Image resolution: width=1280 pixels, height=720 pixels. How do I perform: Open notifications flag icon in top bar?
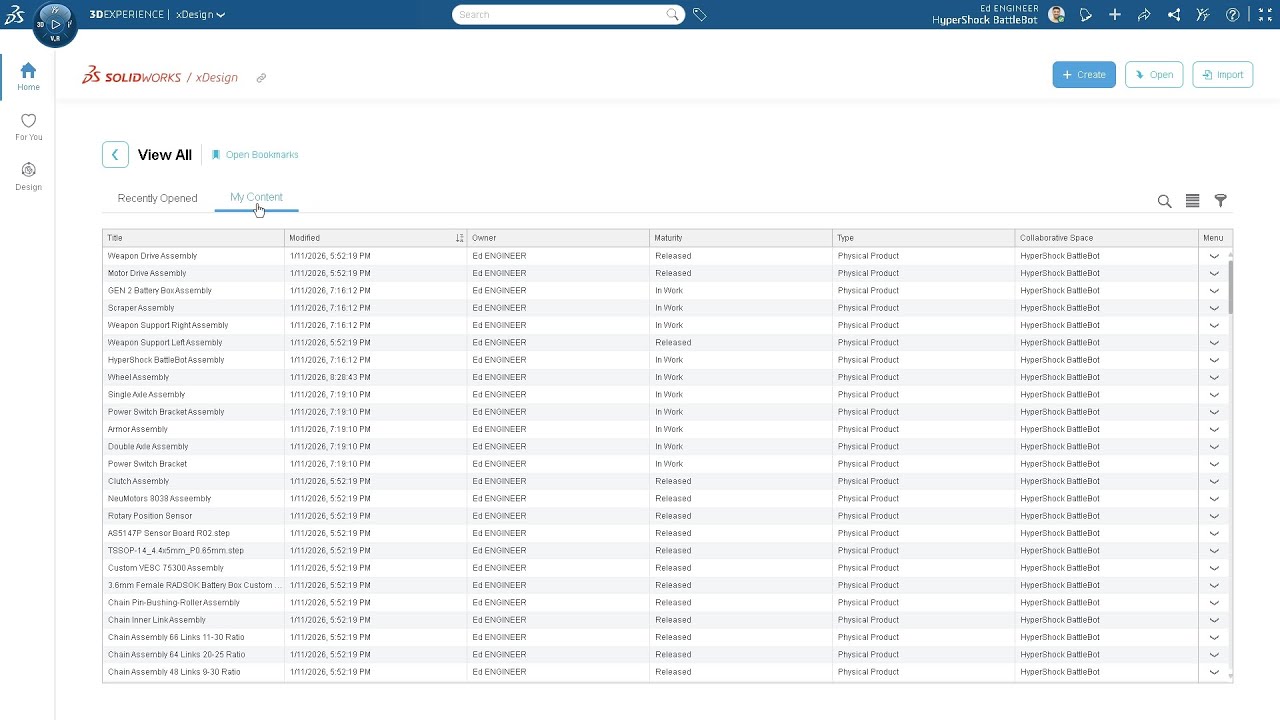coord(1086,15)
